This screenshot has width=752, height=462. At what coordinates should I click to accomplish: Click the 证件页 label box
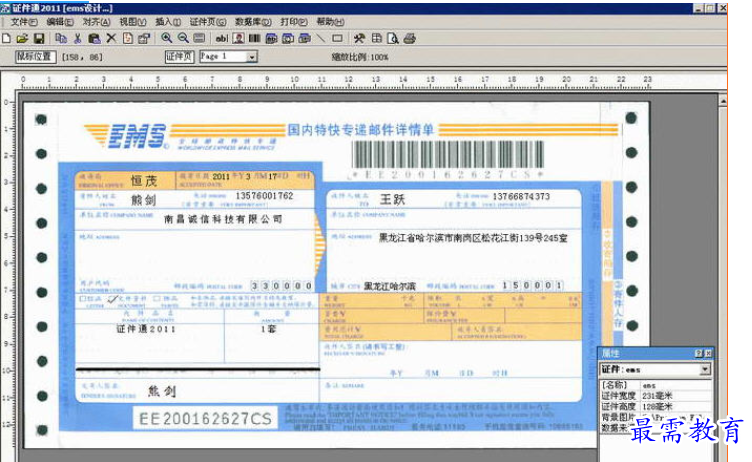pos(179,57)
